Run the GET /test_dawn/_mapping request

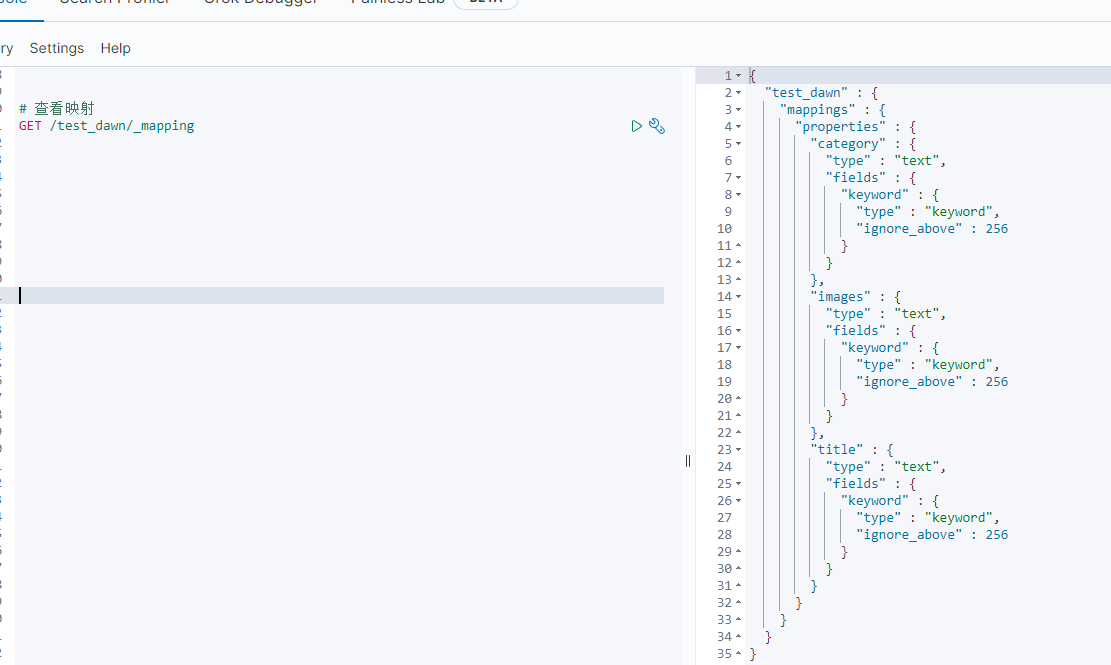636,126
